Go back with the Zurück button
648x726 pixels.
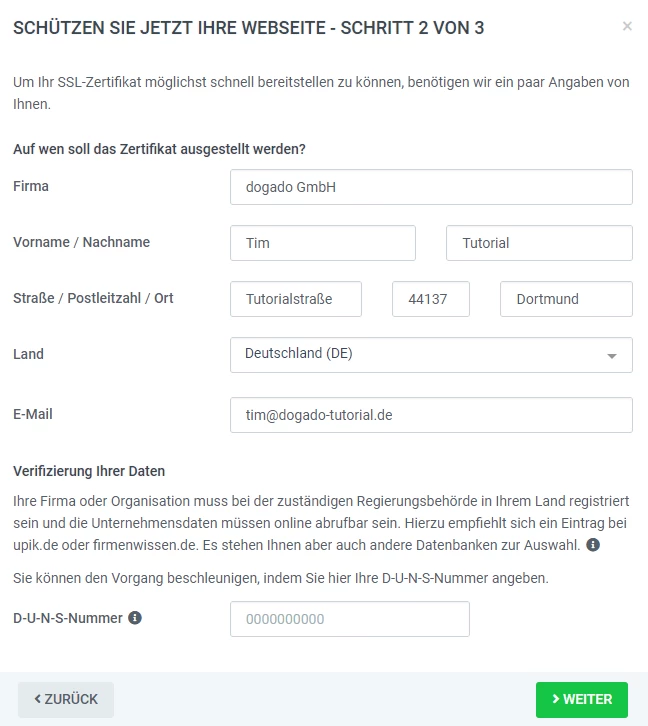click(66, 699)
